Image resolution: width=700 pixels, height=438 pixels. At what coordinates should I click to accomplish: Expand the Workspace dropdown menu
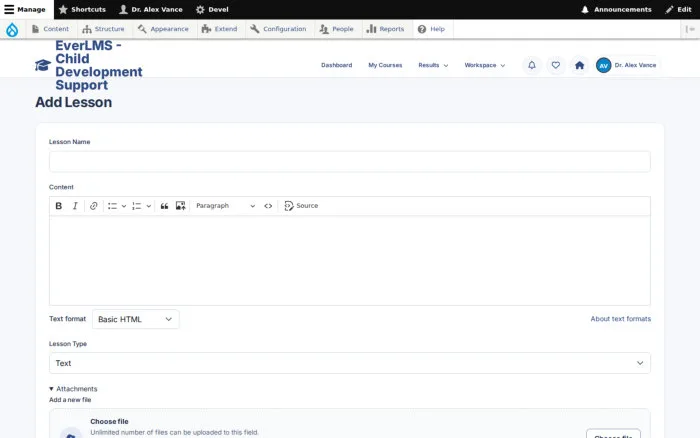click(x=485, y=65)
